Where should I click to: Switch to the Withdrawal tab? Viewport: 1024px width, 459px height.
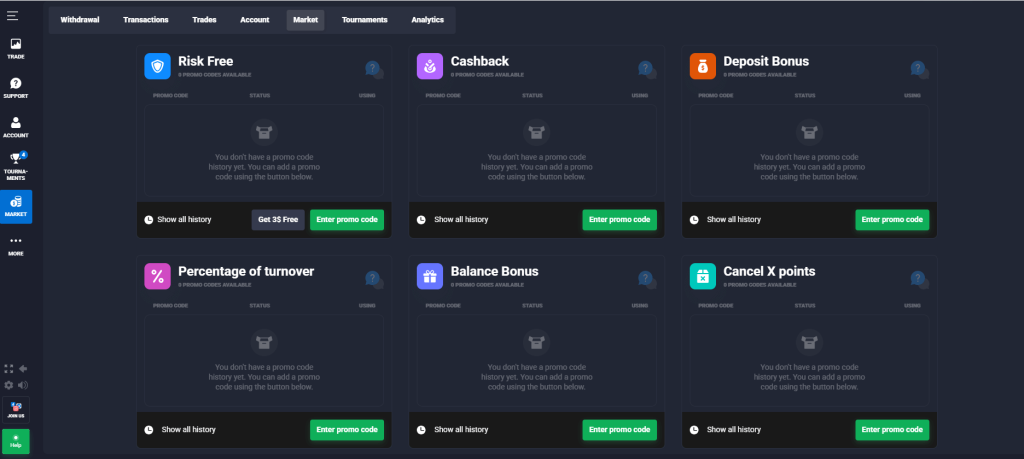pos(80,20)
